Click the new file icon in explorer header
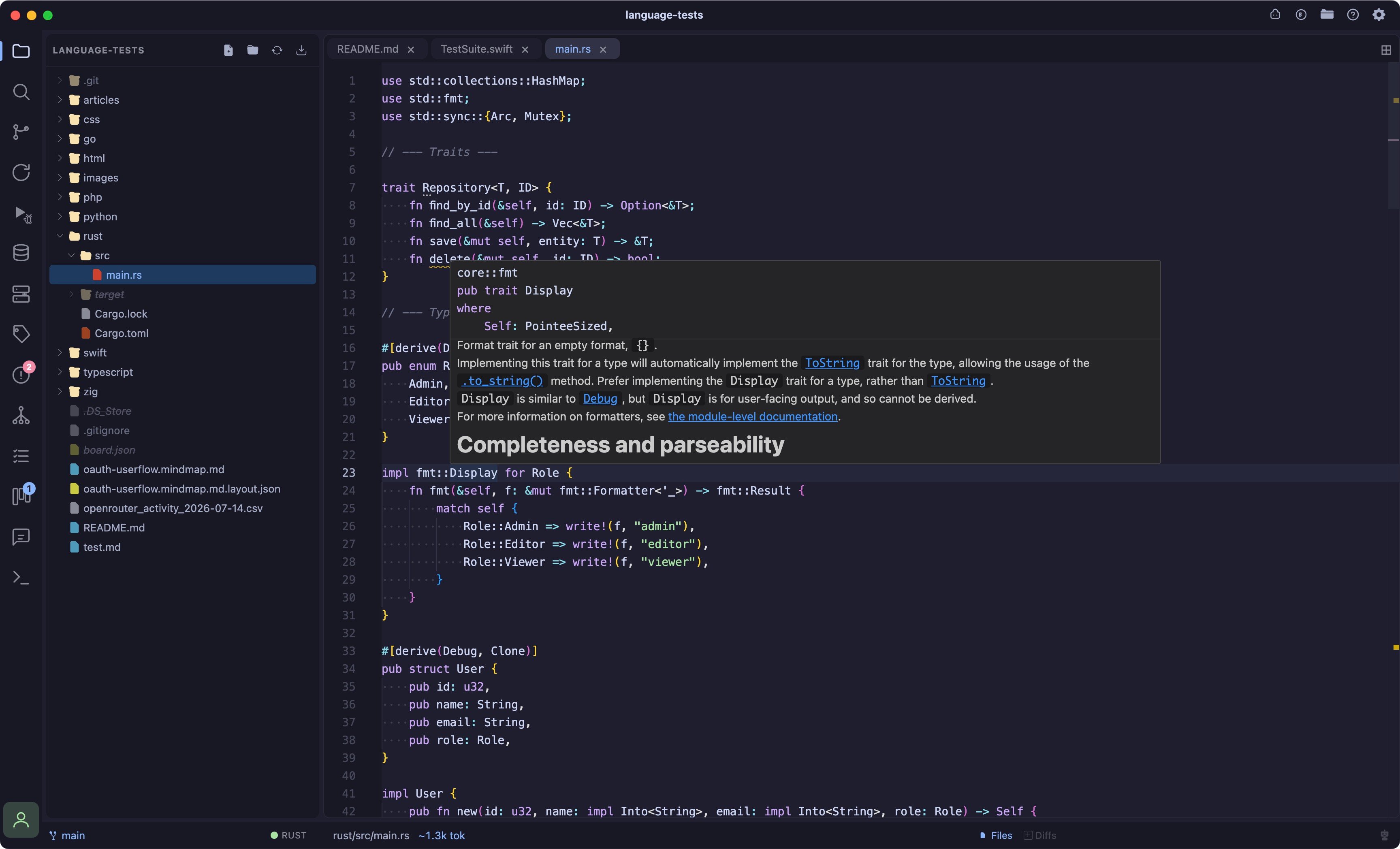Viewport: 1400px width, 849px height. tap(228, 50)
